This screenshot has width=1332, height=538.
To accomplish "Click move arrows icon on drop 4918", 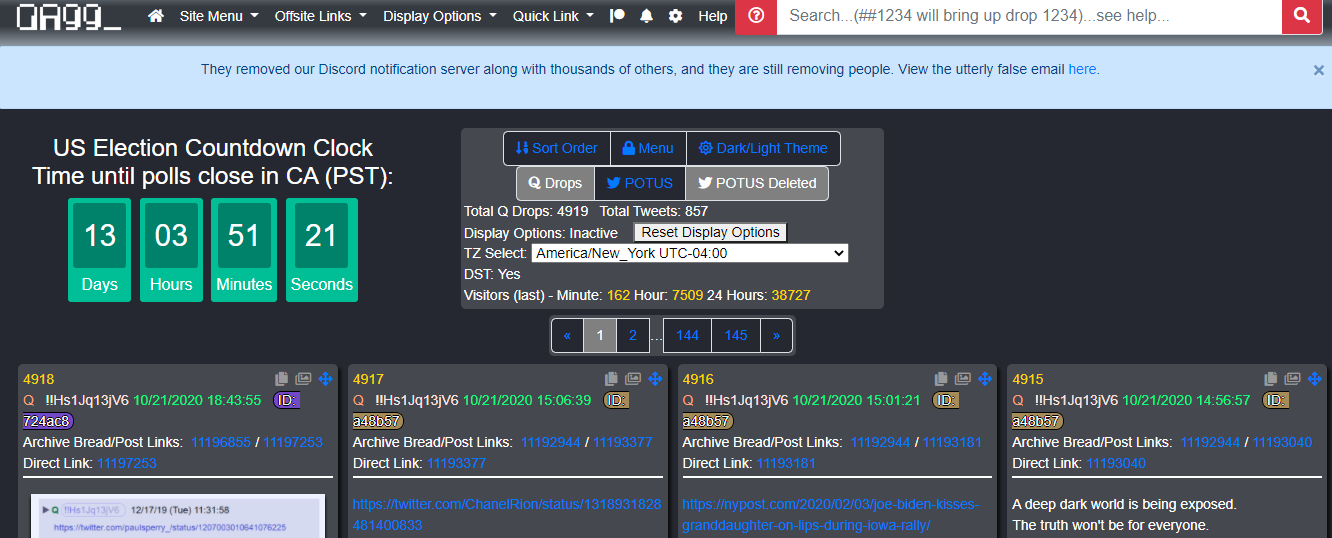I will pos(325,379).
